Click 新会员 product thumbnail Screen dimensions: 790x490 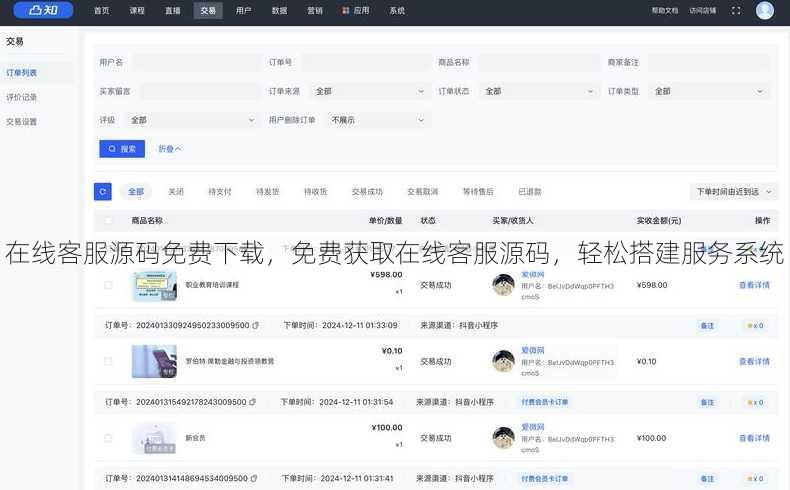[x=154, y=438]
